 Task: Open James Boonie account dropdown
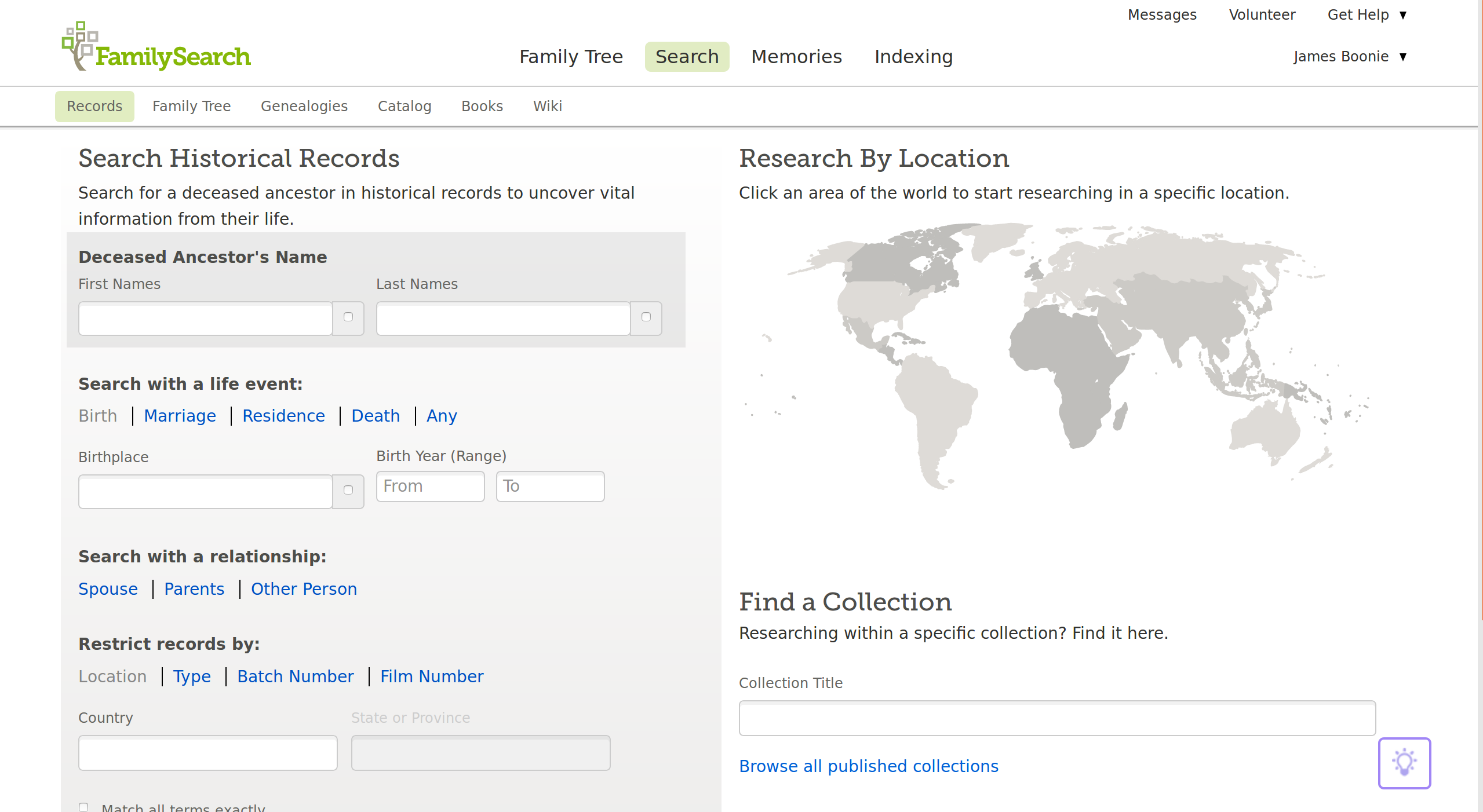pos(1351,56)
